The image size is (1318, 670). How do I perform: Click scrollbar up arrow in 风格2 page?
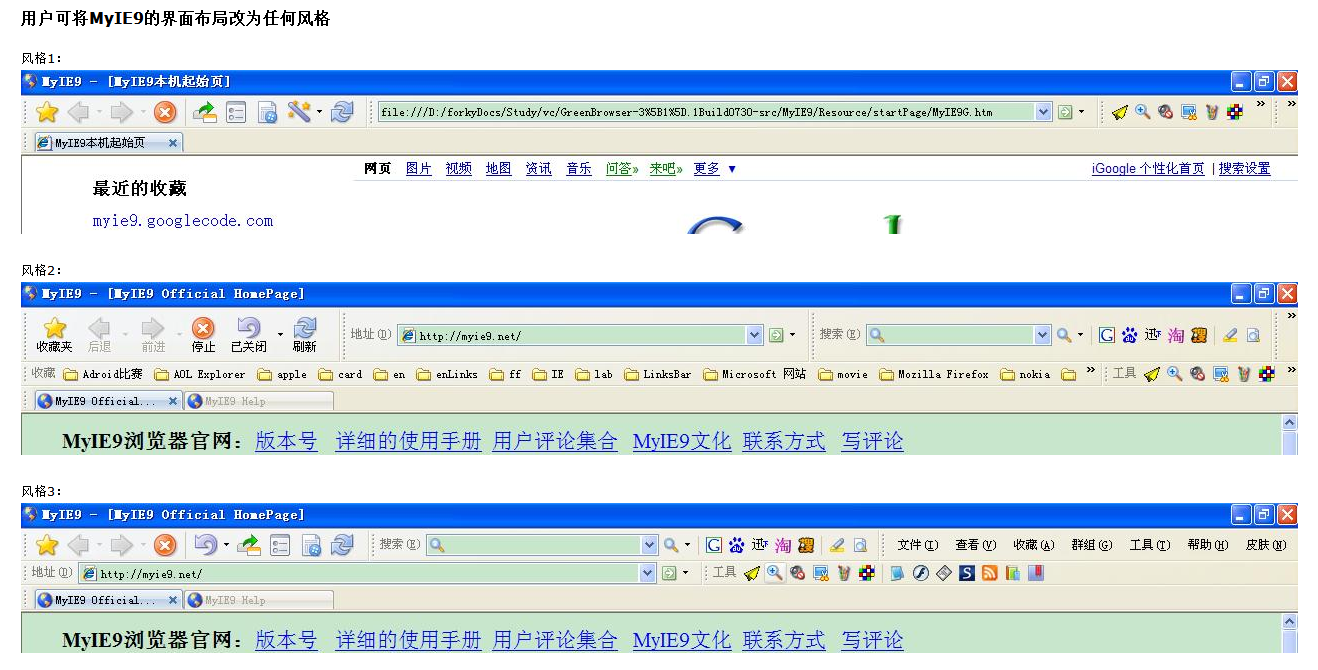[x=1289, y=423]
